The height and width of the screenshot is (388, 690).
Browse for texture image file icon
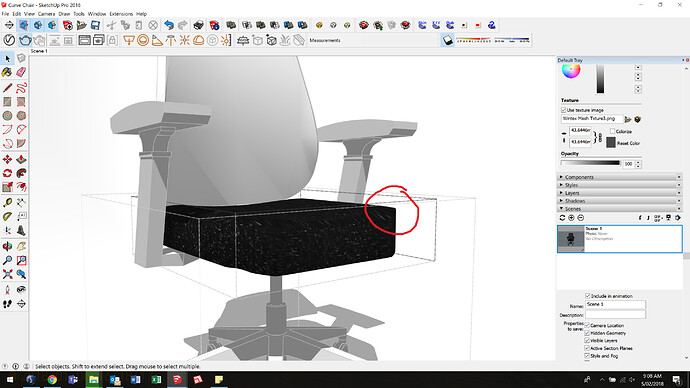point(628,119)
